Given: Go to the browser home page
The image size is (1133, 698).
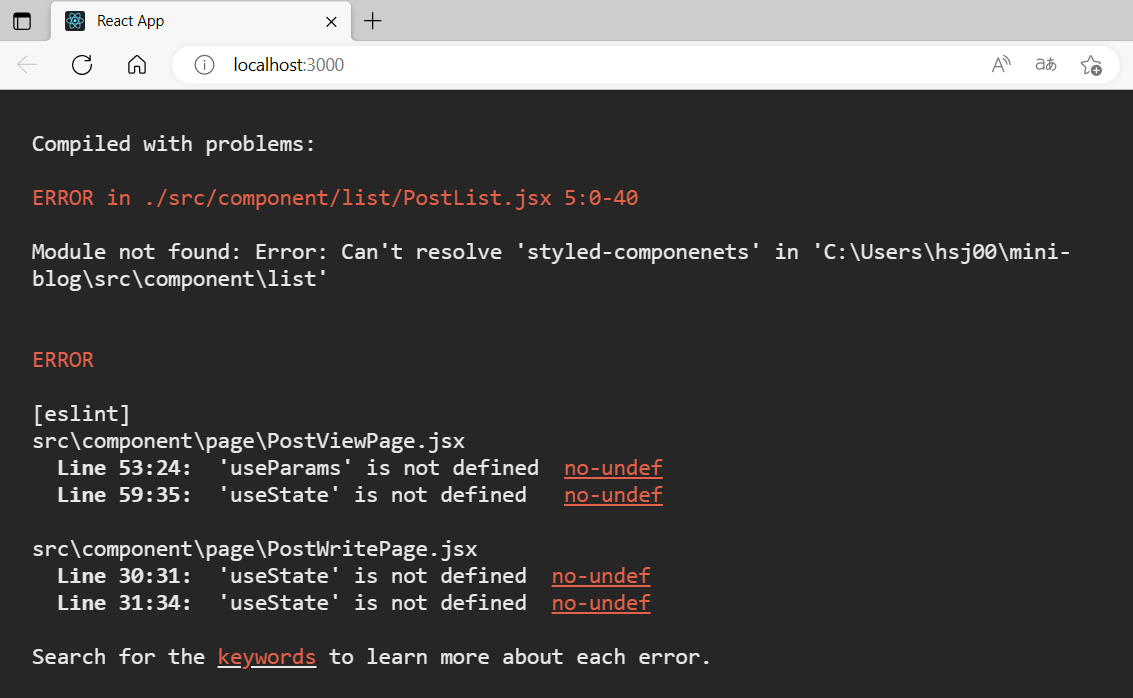Looking at the screenshot, I should (137, 65).
